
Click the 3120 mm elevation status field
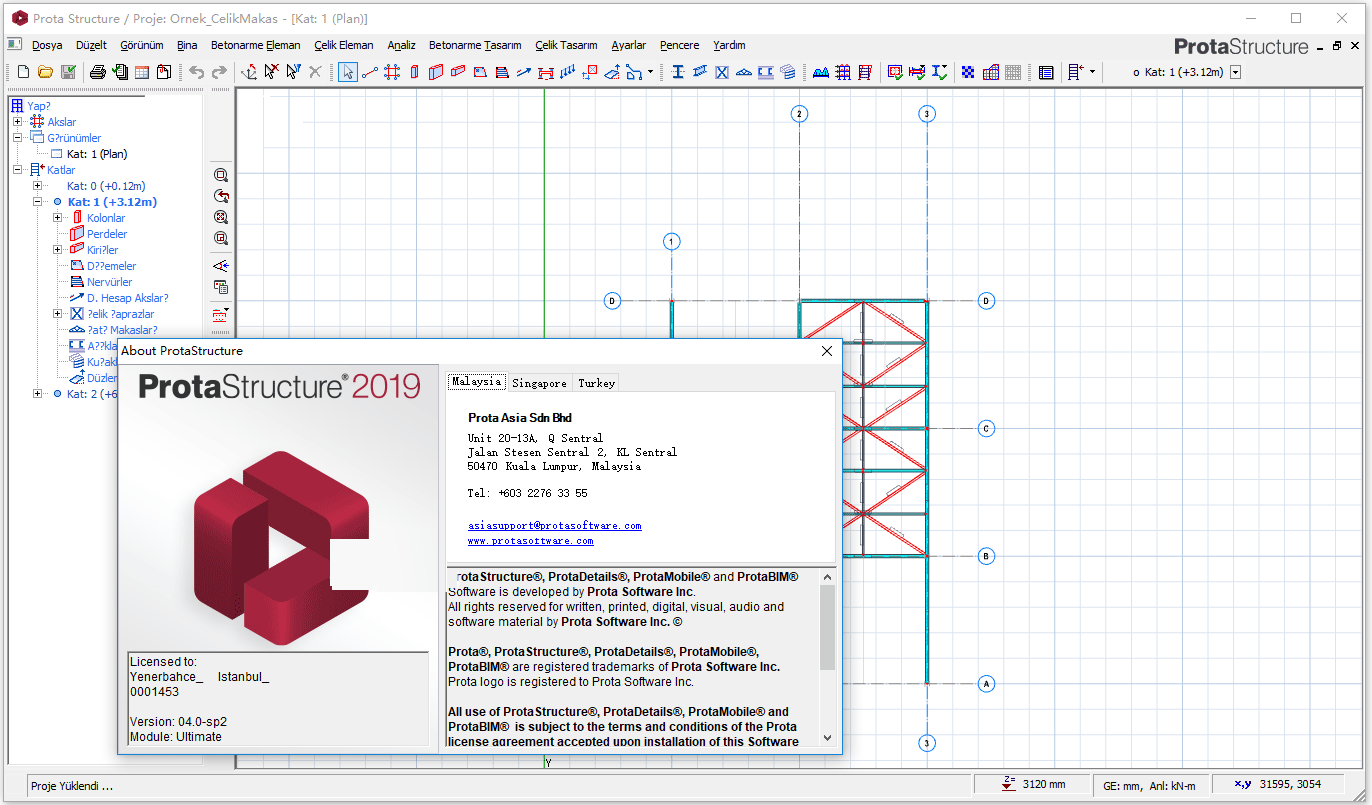tap(1032, 785)
